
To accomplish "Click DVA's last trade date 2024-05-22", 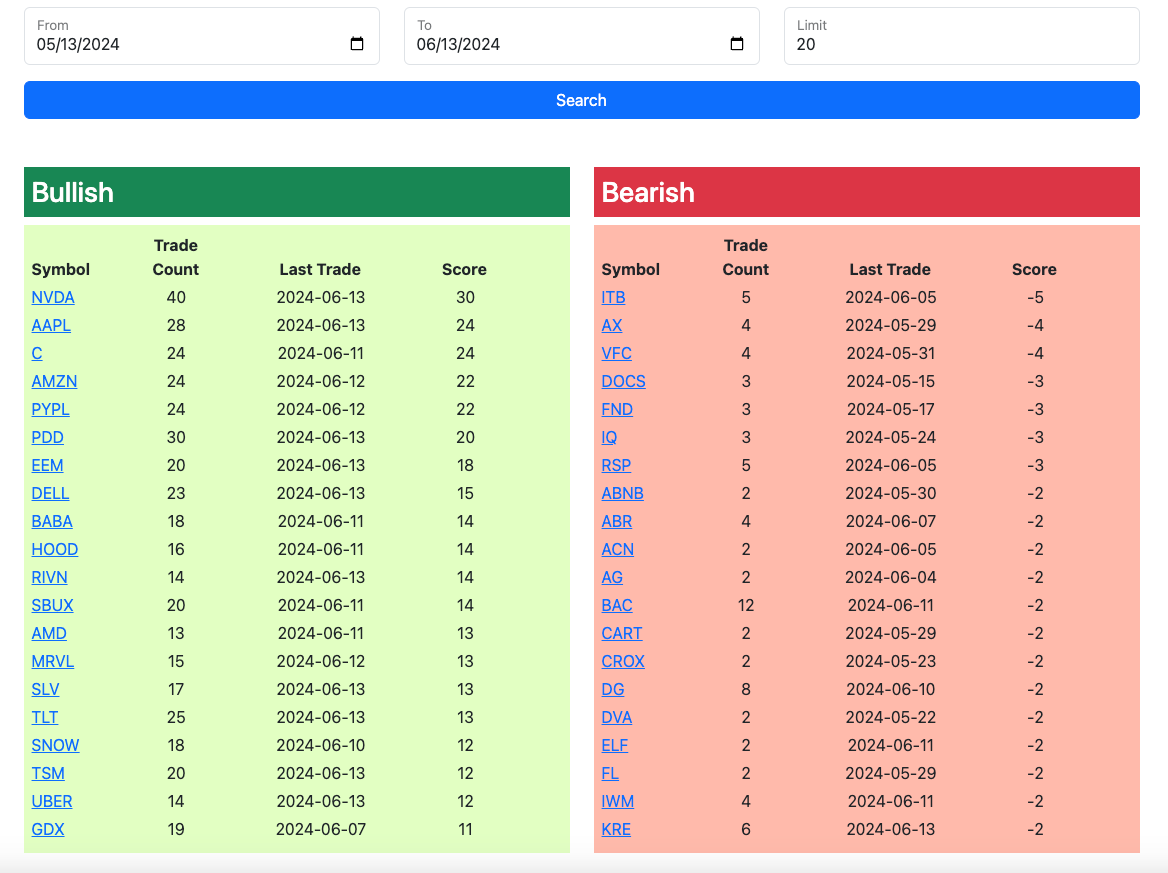I will 890,717.
